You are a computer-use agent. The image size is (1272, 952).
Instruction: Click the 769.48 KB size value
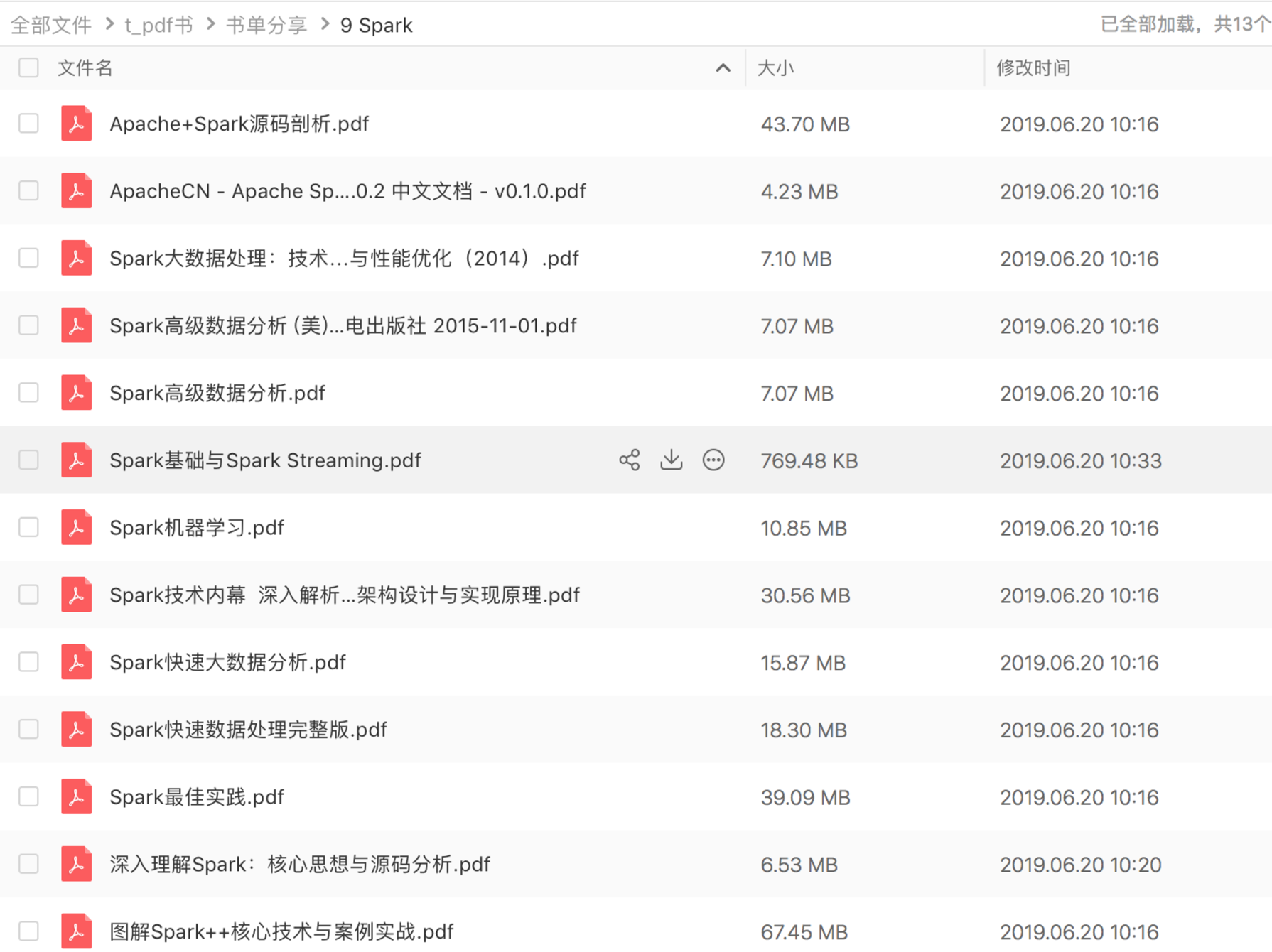click(x=809, y=461)
